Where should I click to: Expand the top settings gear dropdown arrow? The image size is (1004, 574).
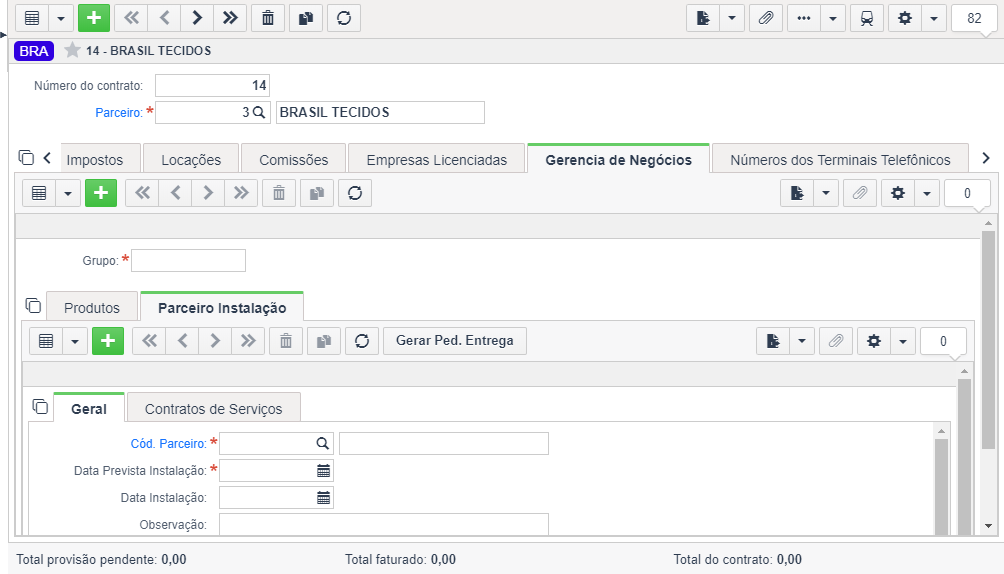click(x=934, y=18)
